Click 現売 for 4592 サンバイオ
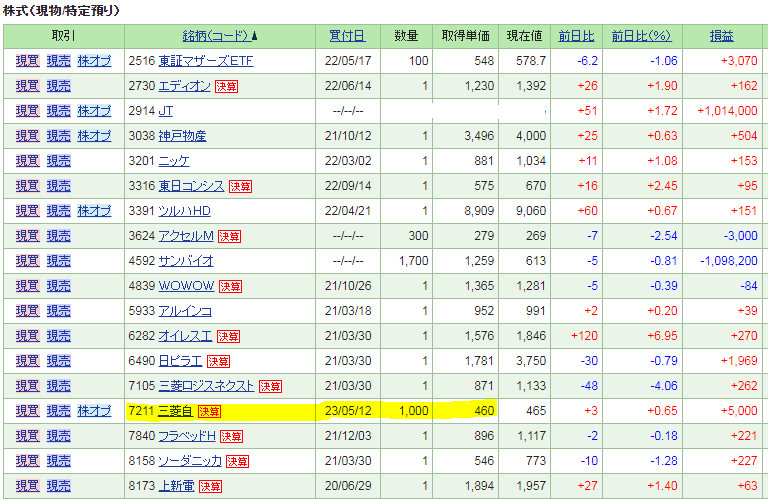This screenshot has width=772, height=499. [59, 261]
